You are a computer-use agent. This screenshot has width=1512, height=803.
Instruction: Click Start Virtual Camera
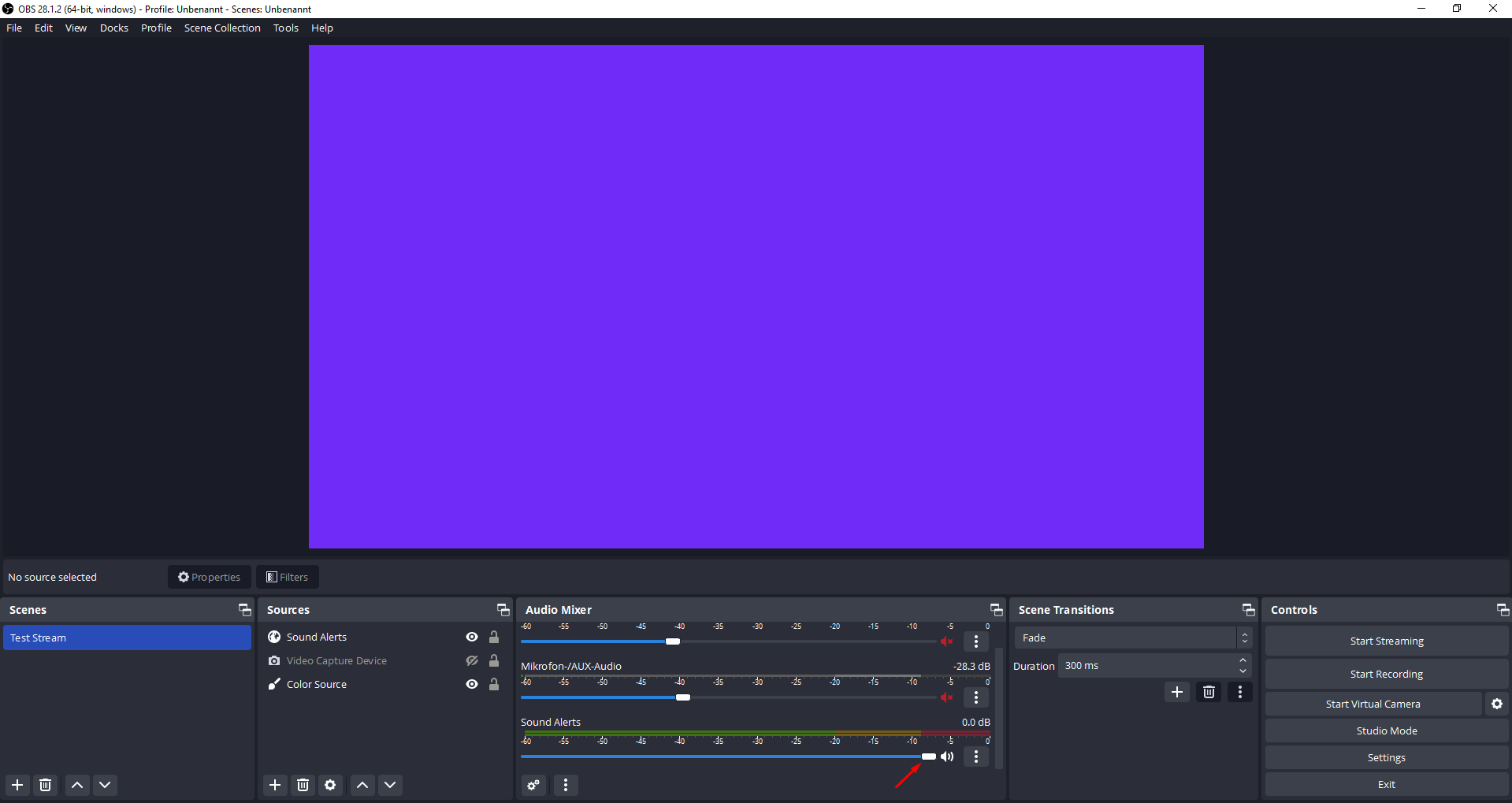(x=1373, y=704)
